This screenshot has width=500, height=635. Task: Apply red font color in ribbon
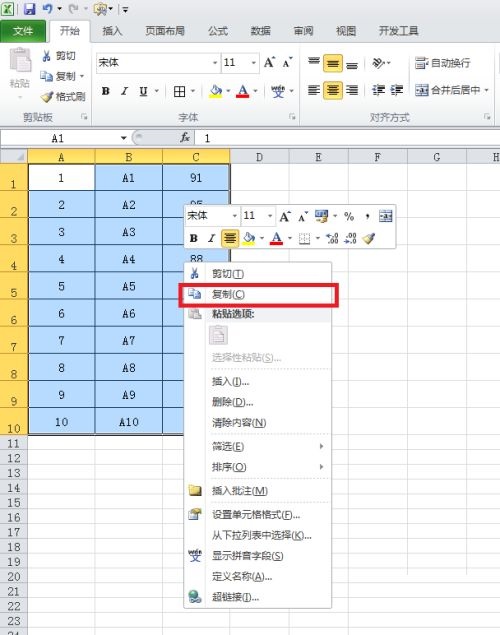[243, 91]
